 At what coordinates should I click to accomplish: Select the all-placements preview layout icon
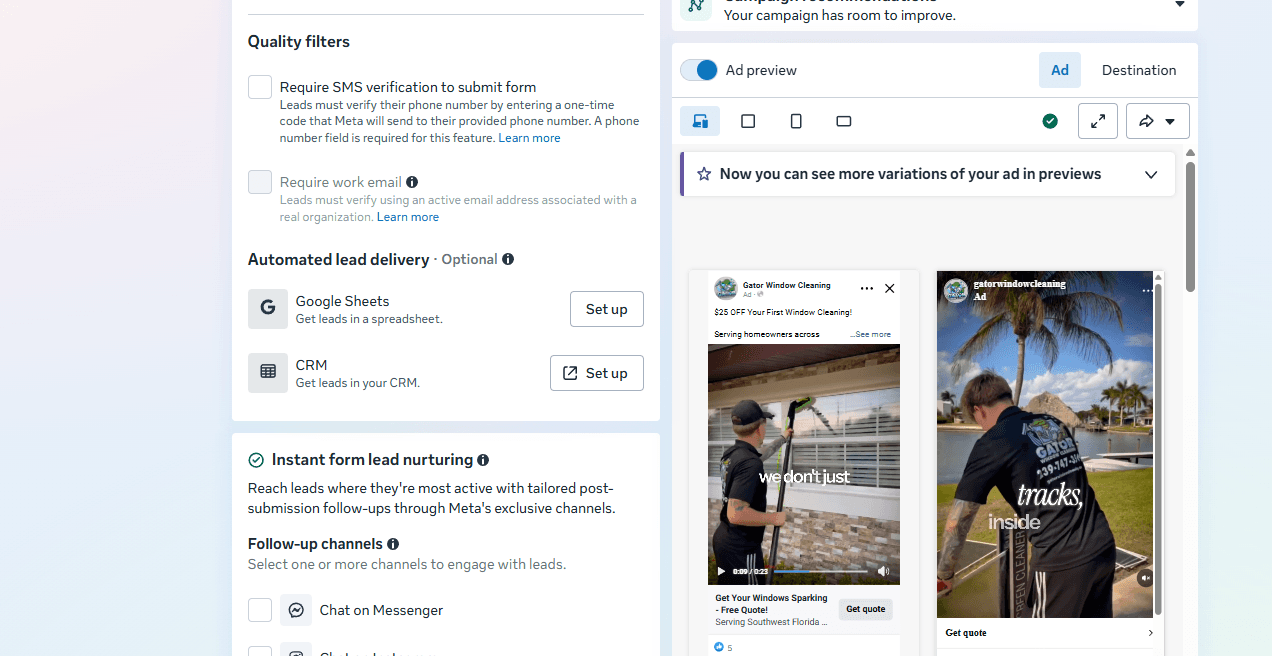click(x=700, y=121)
